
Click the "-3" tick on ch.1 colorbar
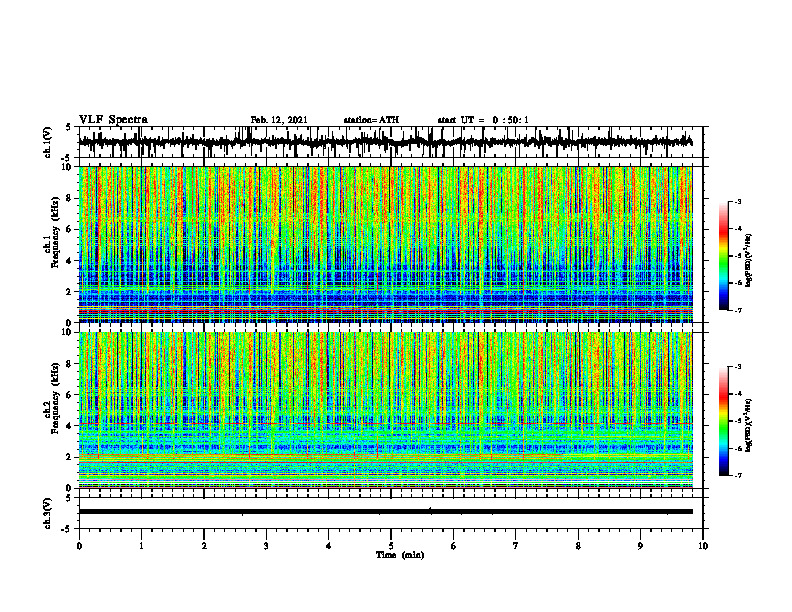[738, 202]
